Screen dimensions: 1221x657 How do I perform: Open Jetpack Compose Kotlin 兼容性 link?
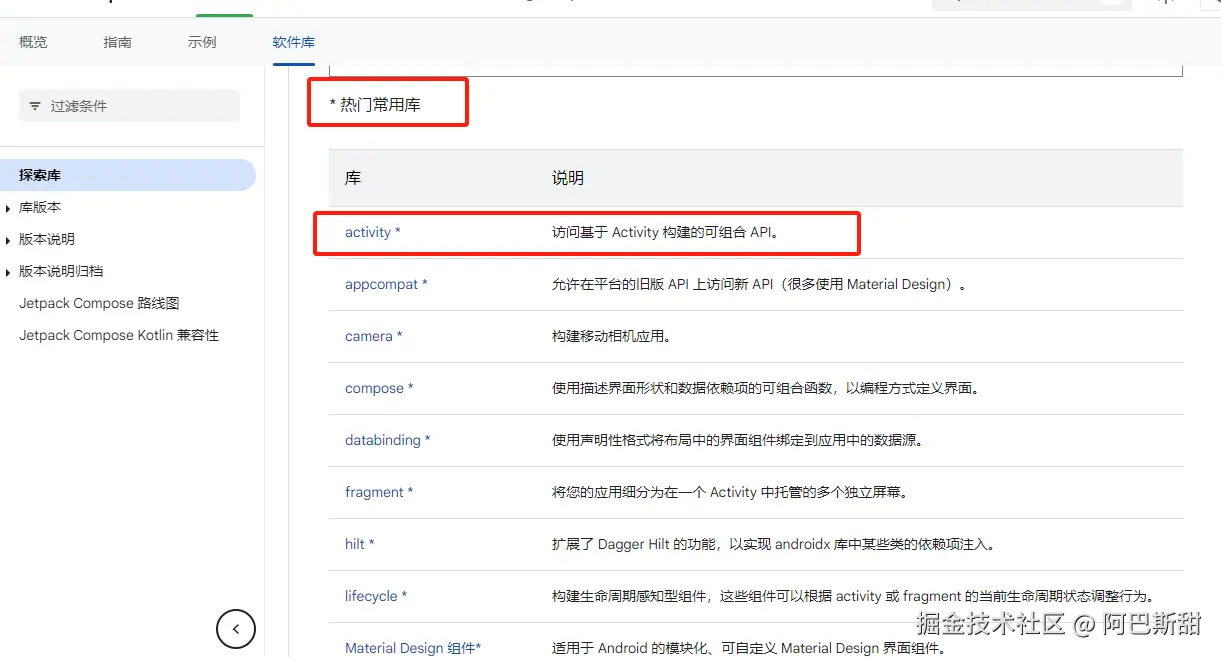118,335
